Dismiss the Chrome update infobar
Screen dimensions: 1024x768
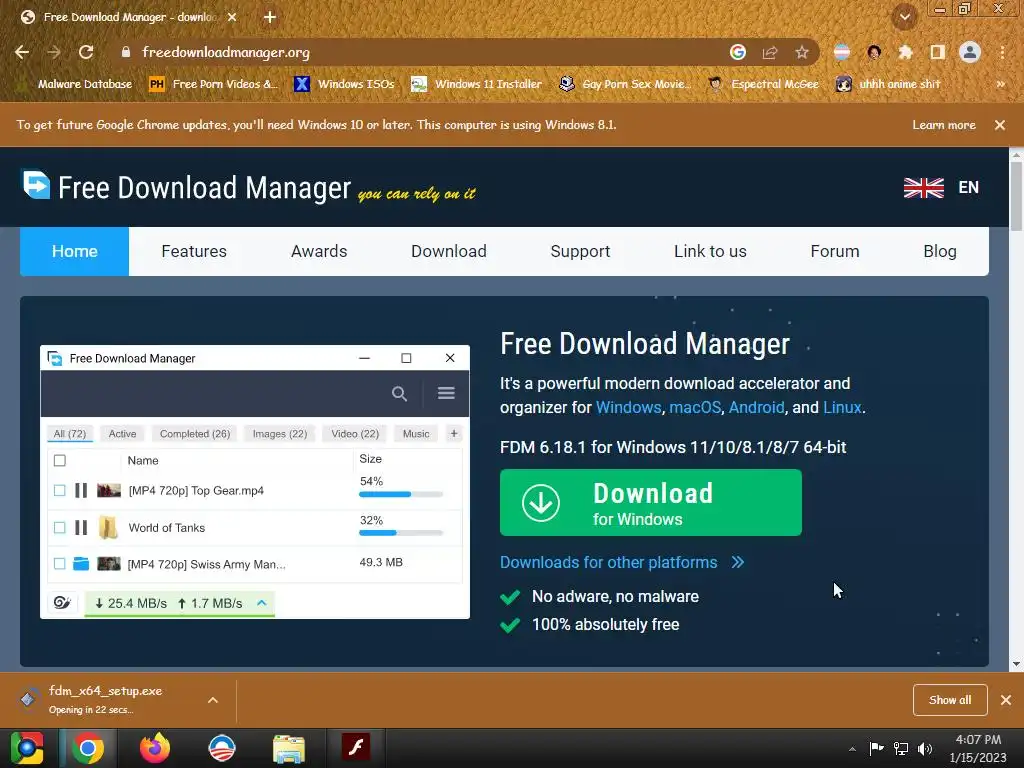click(x=1000, y=125)
